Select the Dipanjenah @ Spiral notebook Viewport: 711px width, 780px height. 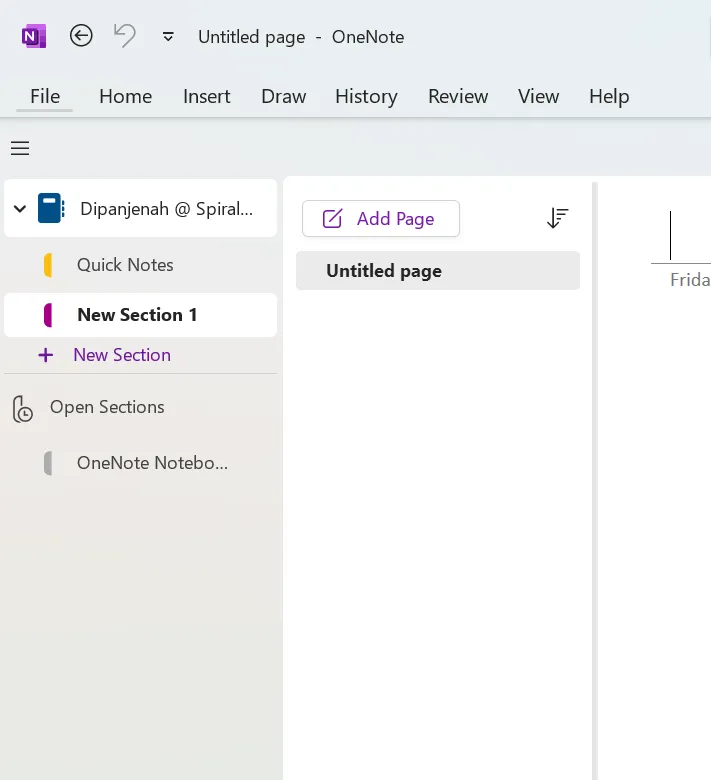click(x=140, y=208)
